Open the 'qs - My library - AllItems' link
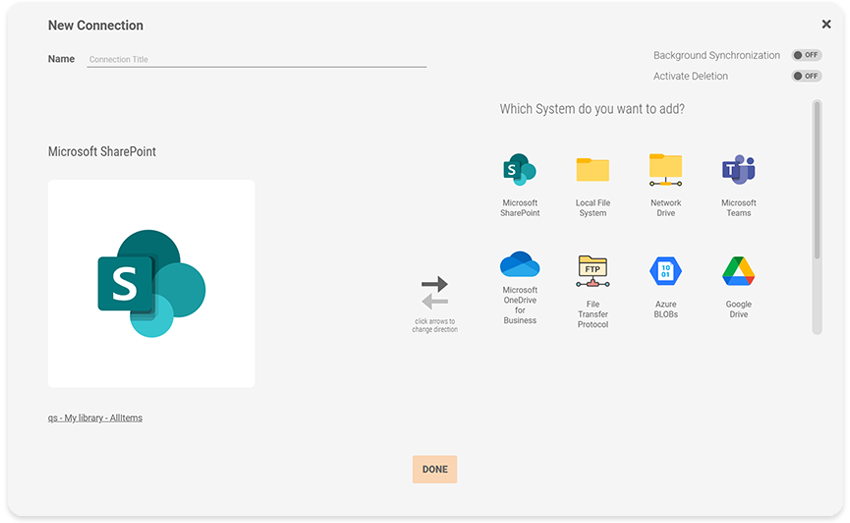This screenshot has width=850, height=523. [x=95, y=418]
